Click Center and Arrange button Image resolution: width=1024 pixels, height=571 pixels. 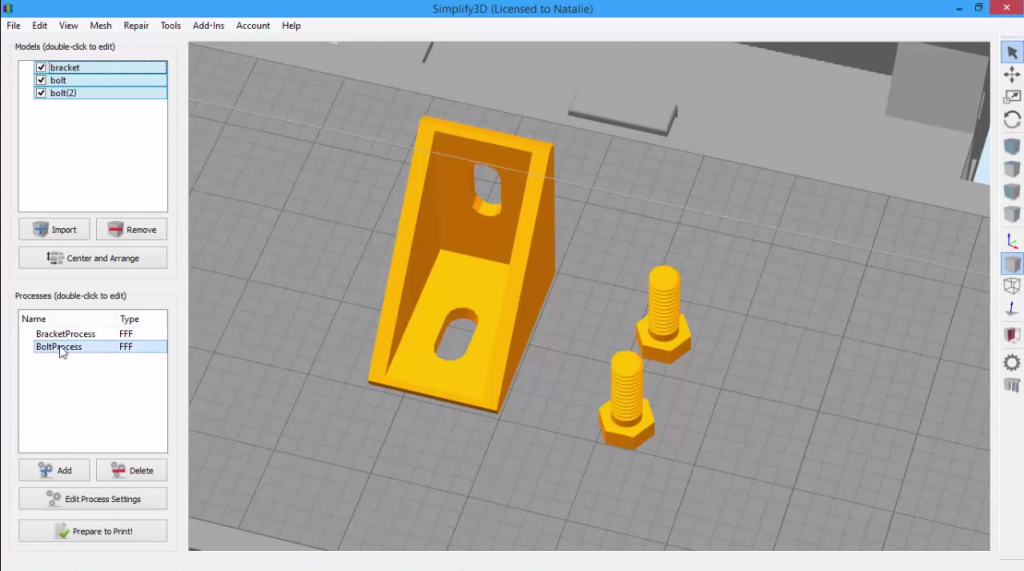pos(93,258)
